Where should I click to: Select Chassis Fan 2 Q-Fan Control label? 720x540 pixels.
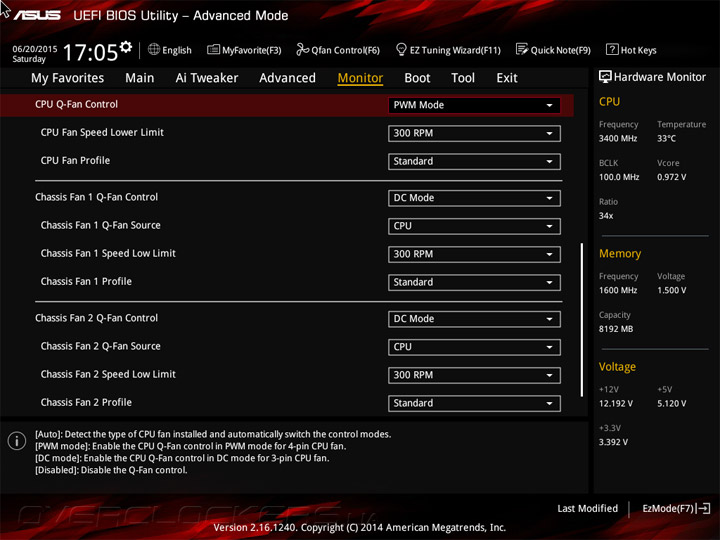click(96, 318)
